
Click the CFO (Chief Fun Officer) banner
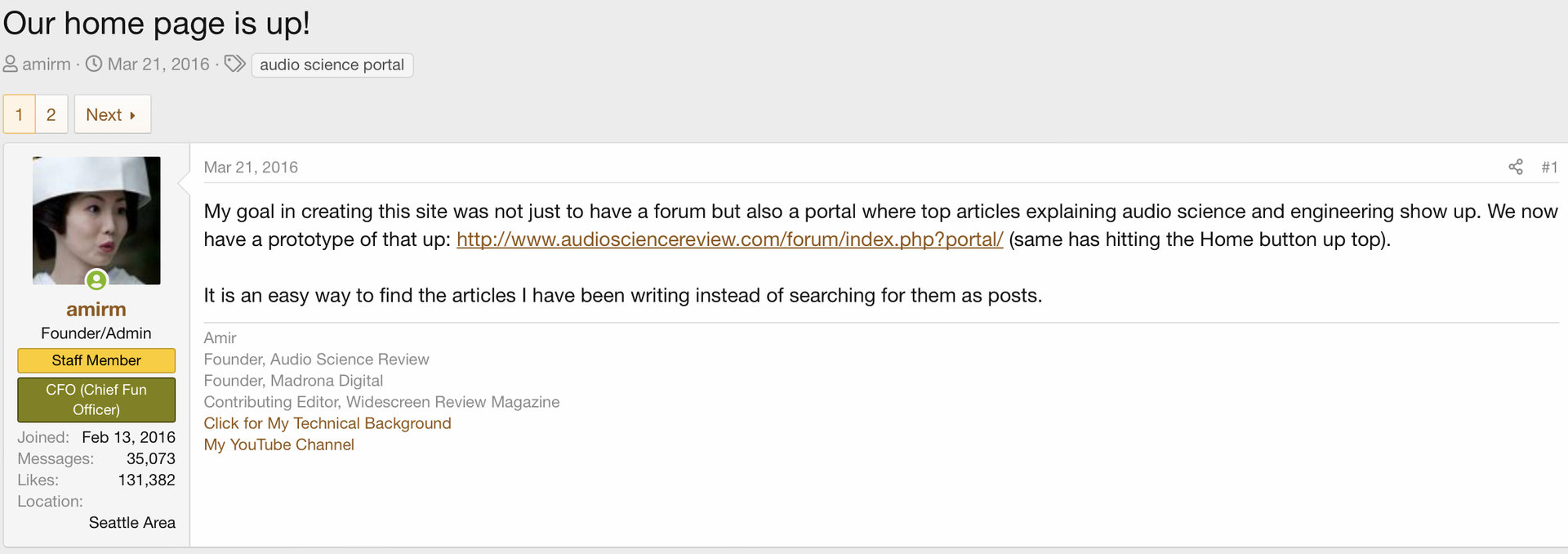(x=96, y=400)
